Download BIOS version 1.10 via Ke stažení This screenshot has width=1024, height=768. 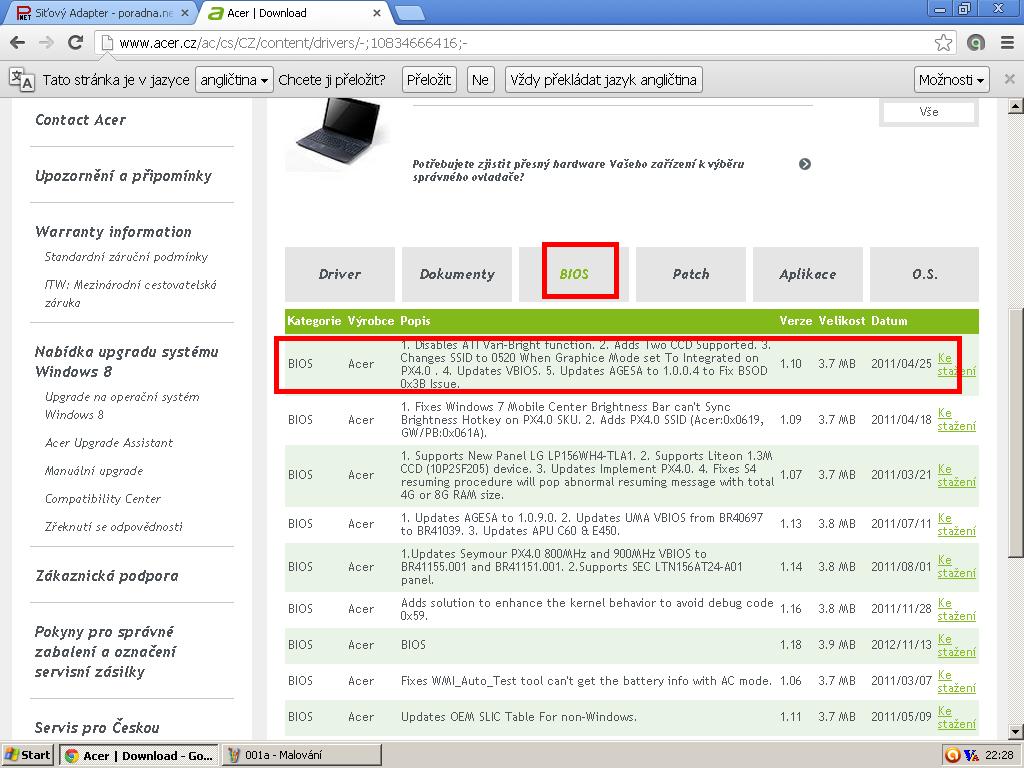pos(956,364)
